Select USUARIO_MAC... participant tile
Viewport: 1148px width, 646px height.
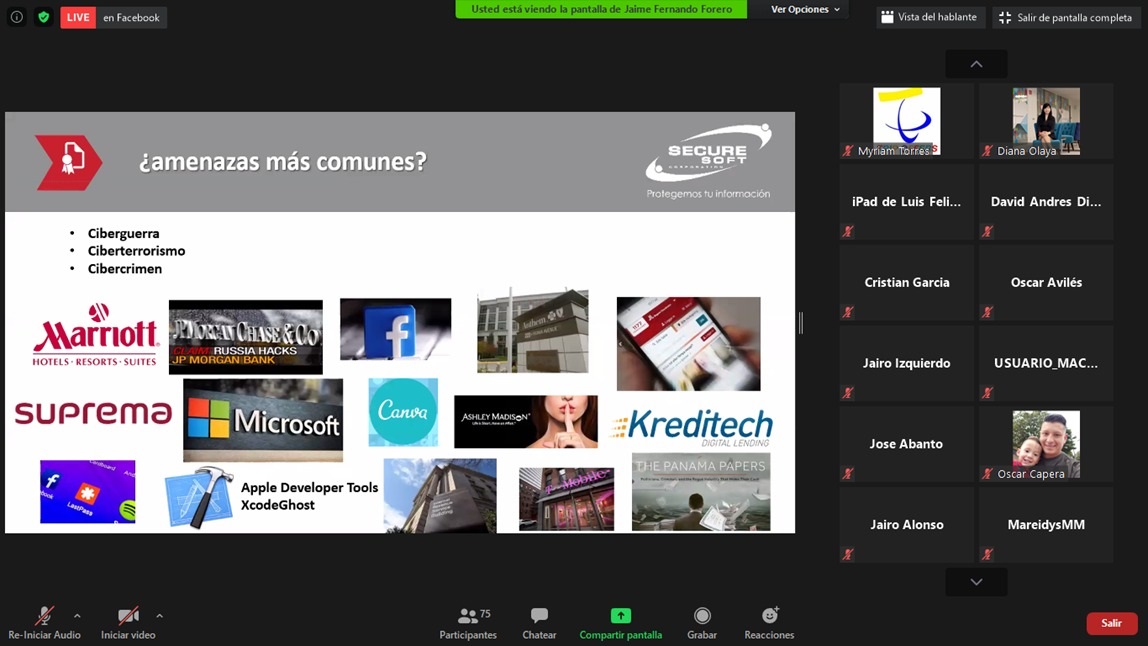tap(1046, 363)
